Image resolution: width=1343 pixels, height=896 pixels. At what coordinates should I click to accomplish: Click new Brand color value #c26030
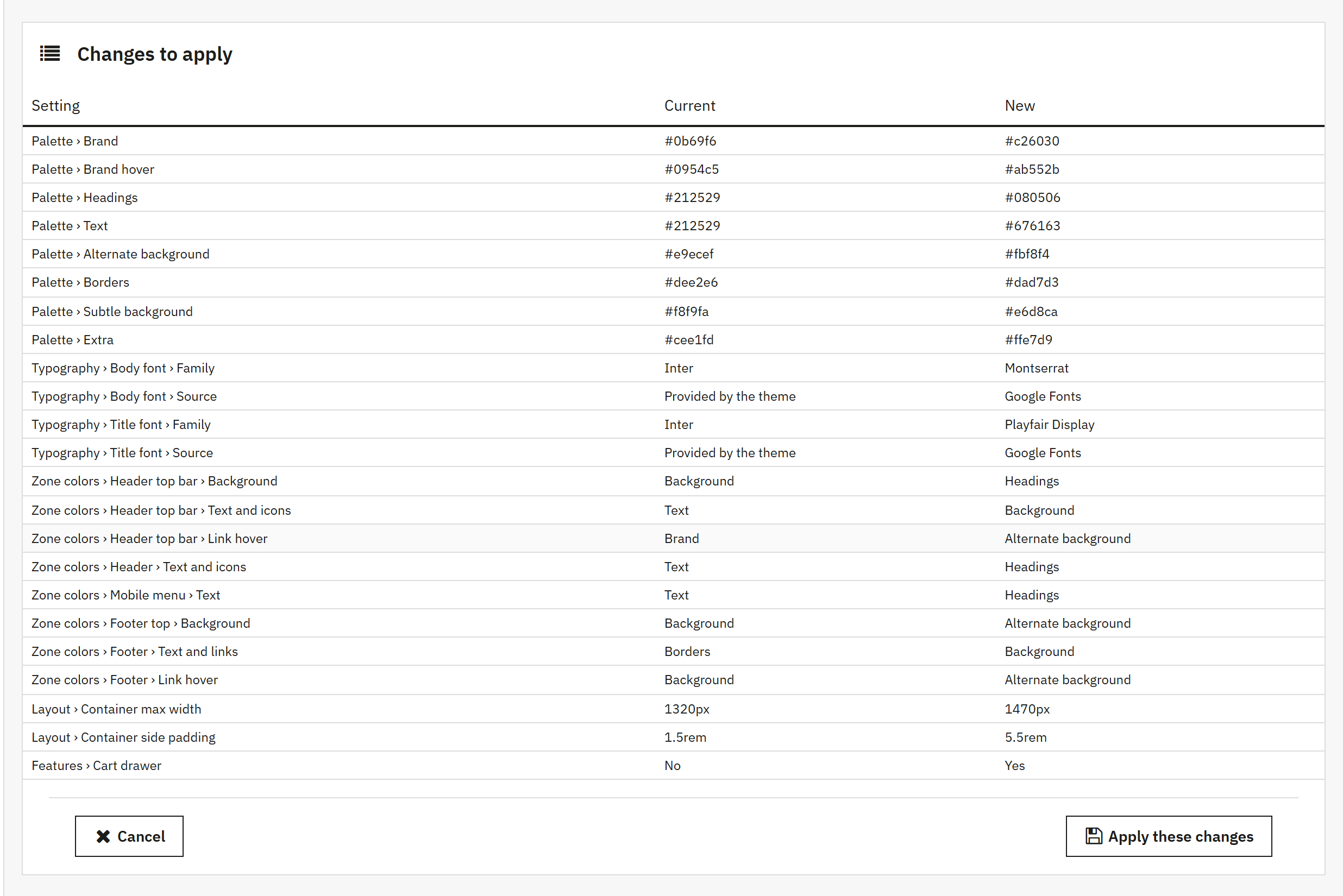1032,141
